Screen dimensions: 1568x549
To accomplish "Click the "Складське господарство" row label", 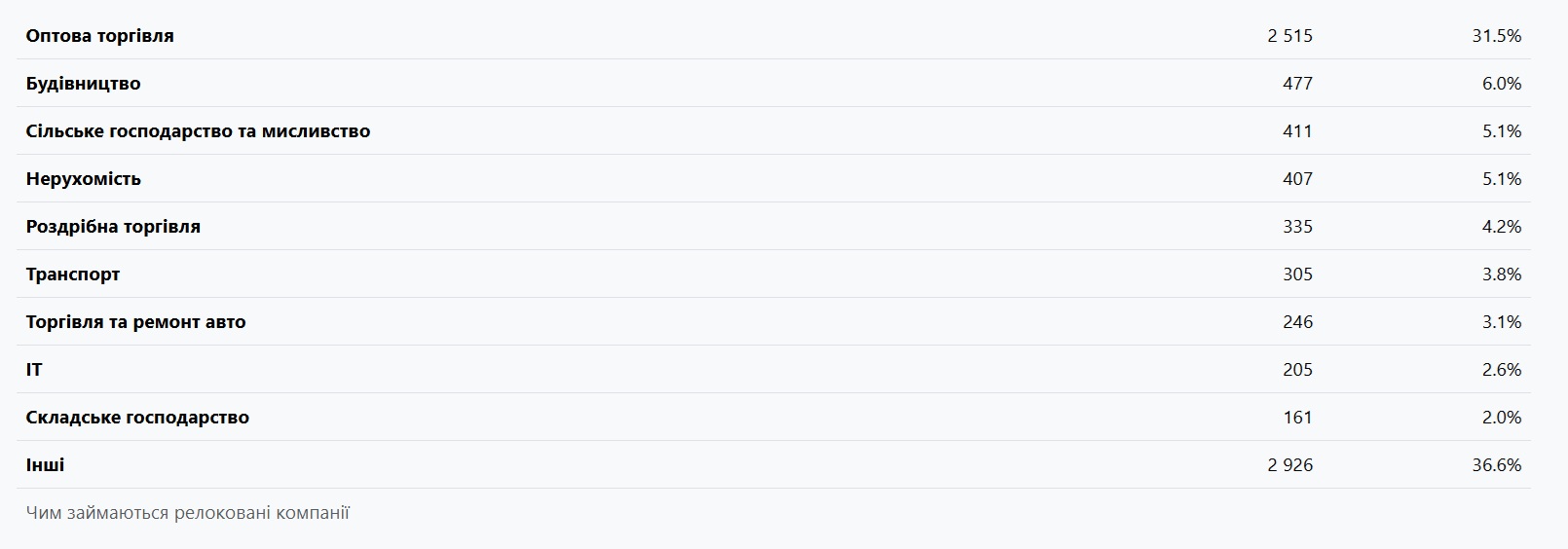I will tap(137, 418).
